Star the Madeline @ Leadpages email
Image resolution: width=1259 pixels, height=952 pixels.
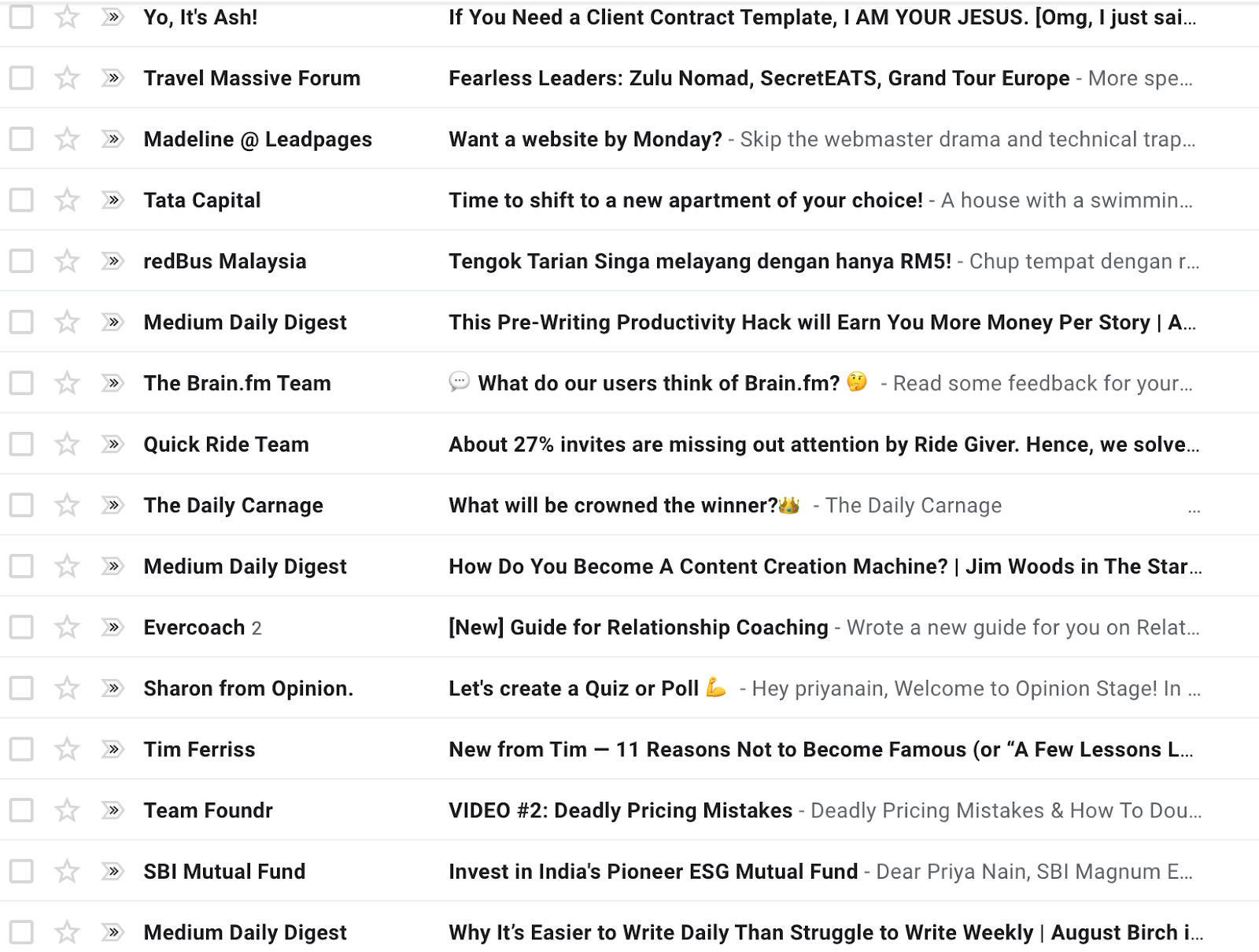67,139
